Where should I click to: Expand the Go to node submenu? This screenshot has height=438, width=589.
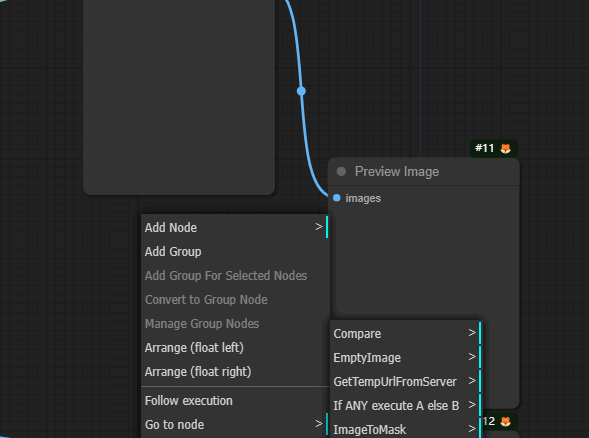(235, 424)
